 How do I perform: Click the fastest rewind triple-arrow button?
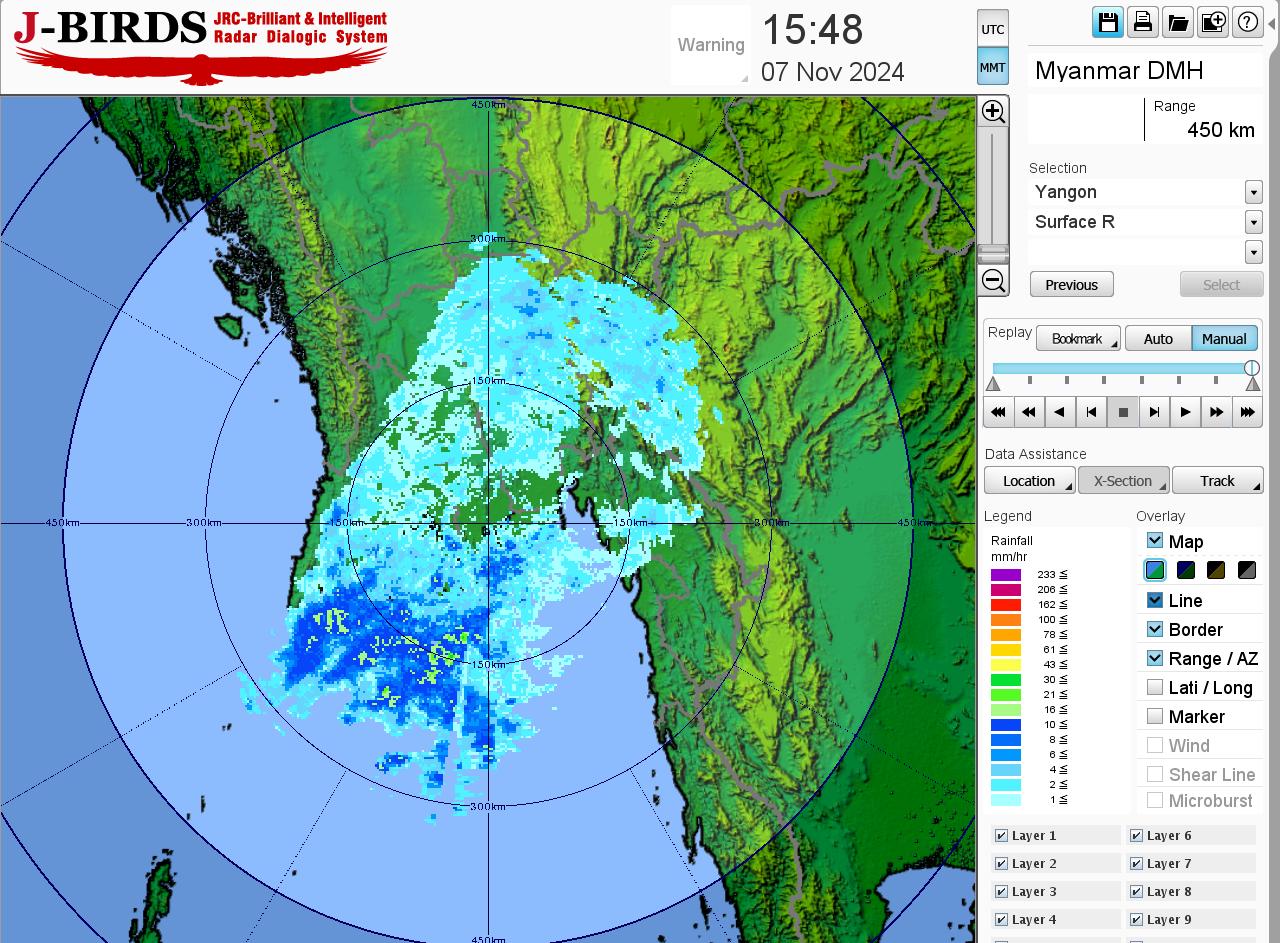(998, 412)
